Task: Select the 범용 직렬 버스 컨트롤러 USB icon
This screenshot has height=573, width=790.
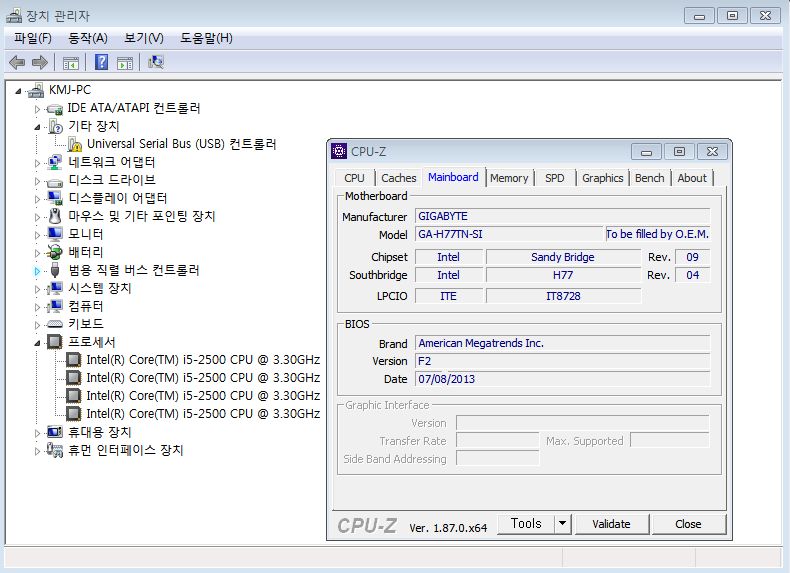Action: click(55, 270)
